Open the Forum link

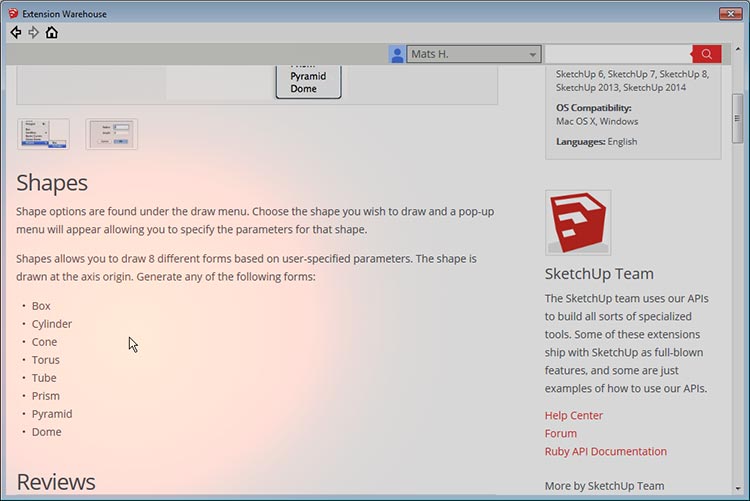click(561, 434)
